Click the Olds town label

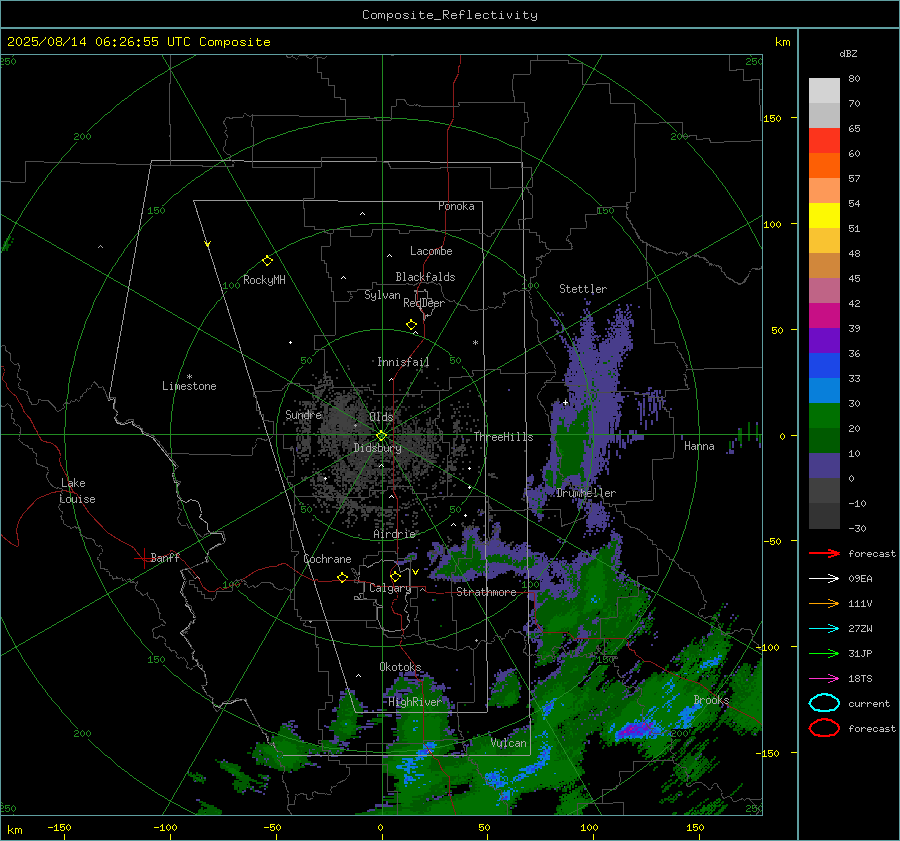click(x=381, y=417)
